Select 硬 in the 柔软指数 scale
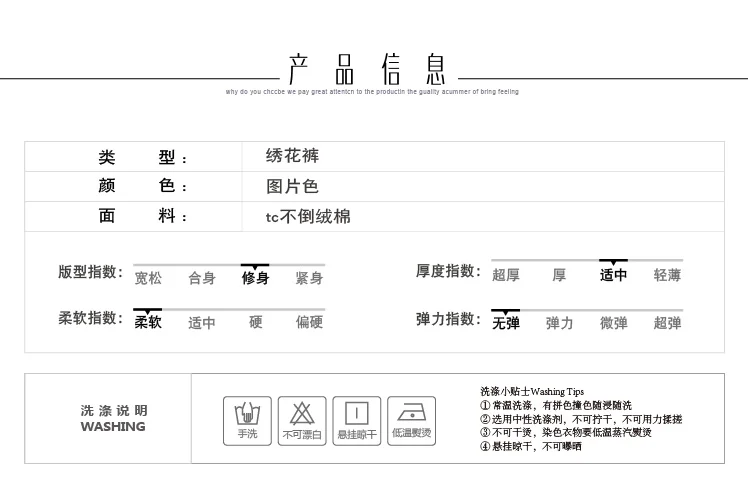This screenshot has width=750, height=492. pyautogui.click(x=255, y=322)
